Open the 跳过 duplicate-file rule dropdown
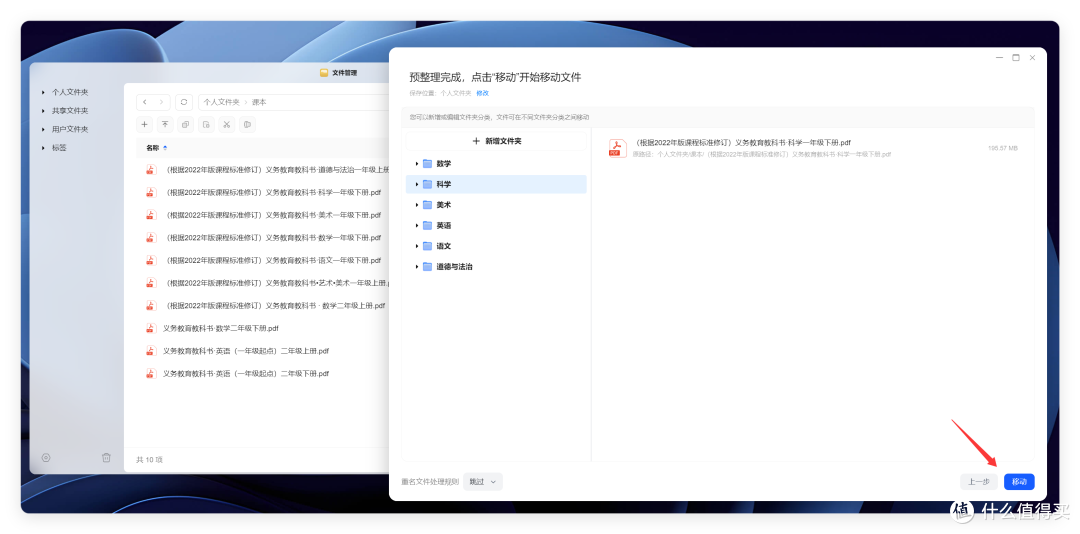The image size is (1080, 534). [x=483, y=482]
